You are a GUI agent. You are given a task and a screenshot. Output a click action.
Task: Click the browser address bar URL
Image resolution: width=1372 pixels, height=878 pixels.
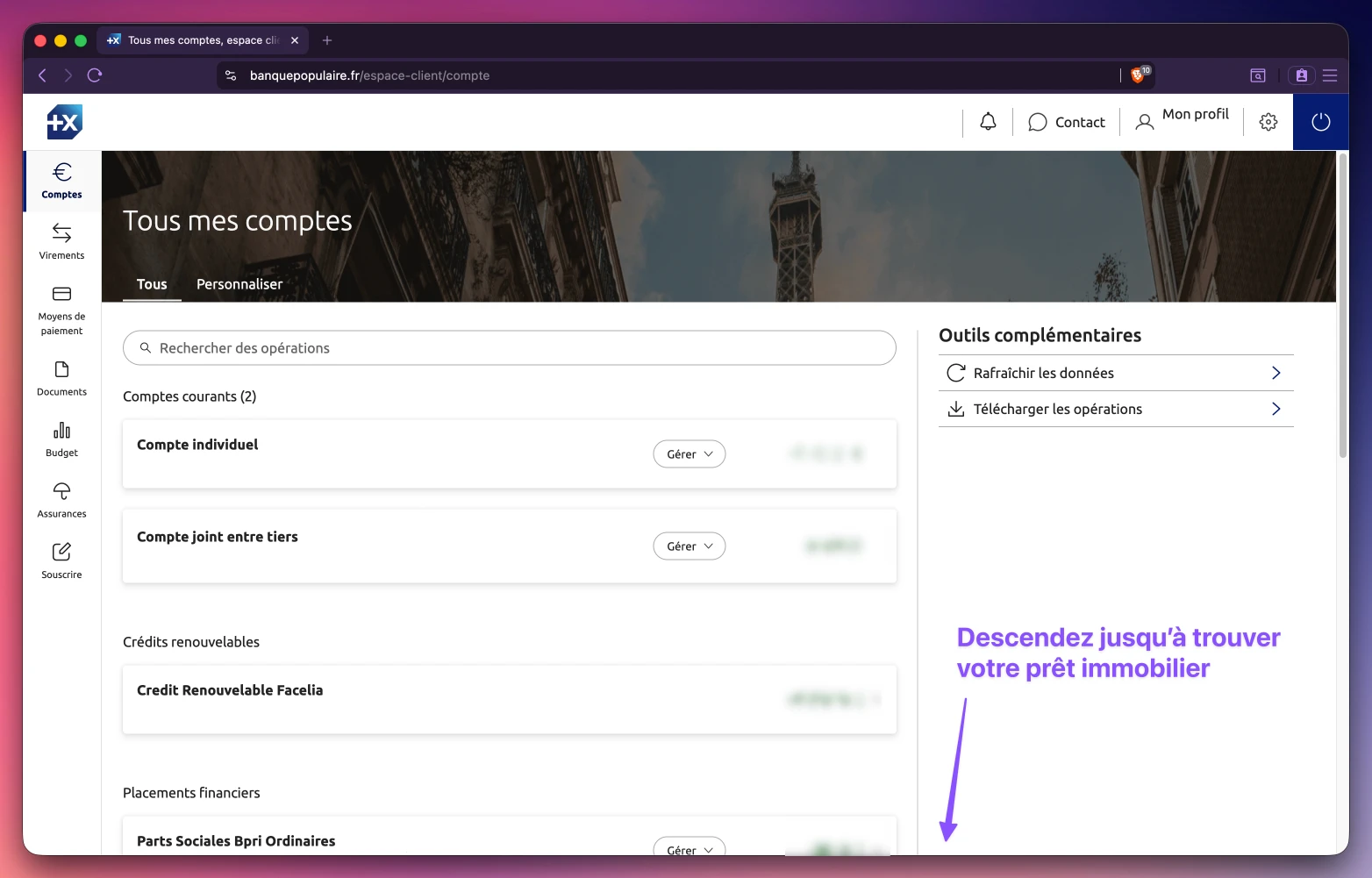click(x=369, y=75)
